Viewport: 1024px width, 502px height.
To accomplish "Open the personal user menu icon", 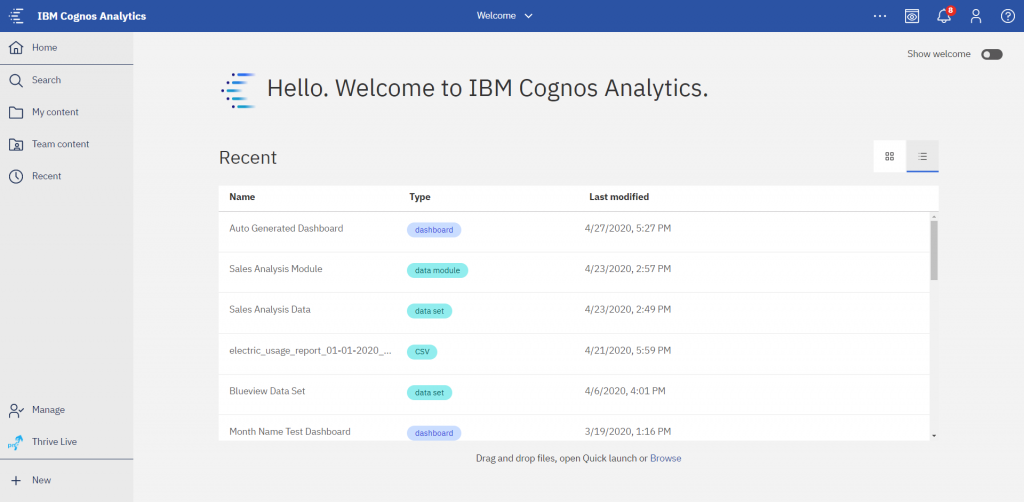I will pos(976,16).
